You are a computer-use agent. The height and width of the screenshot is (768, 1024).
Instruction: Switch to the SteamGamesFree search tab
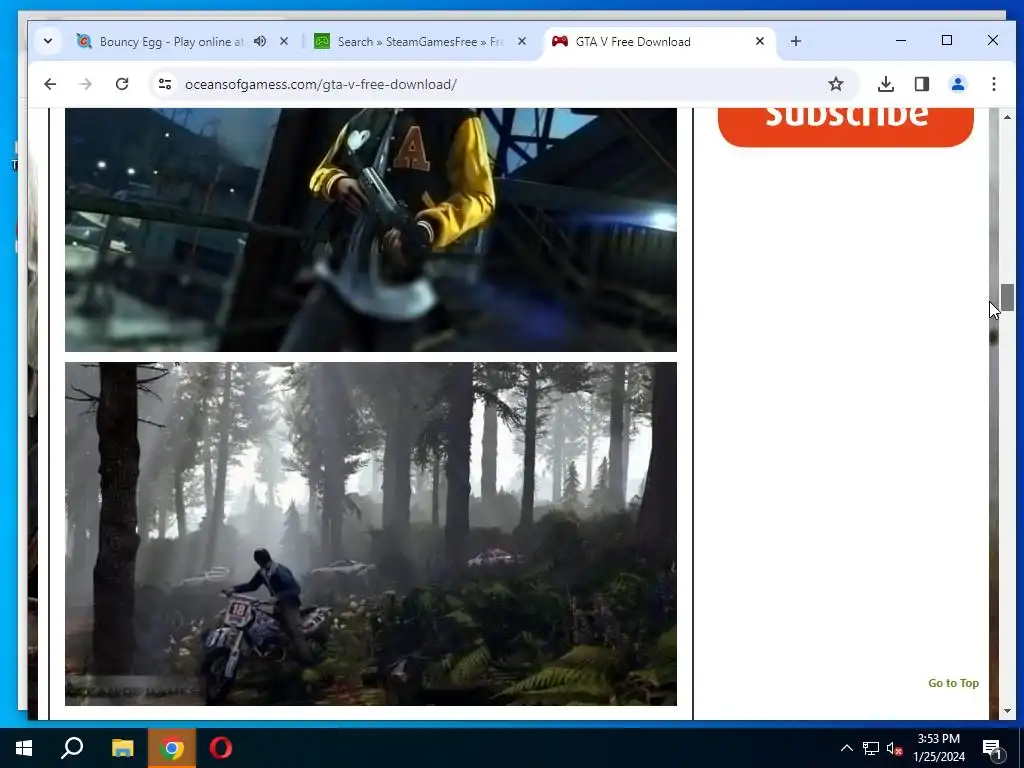(420, 42)
